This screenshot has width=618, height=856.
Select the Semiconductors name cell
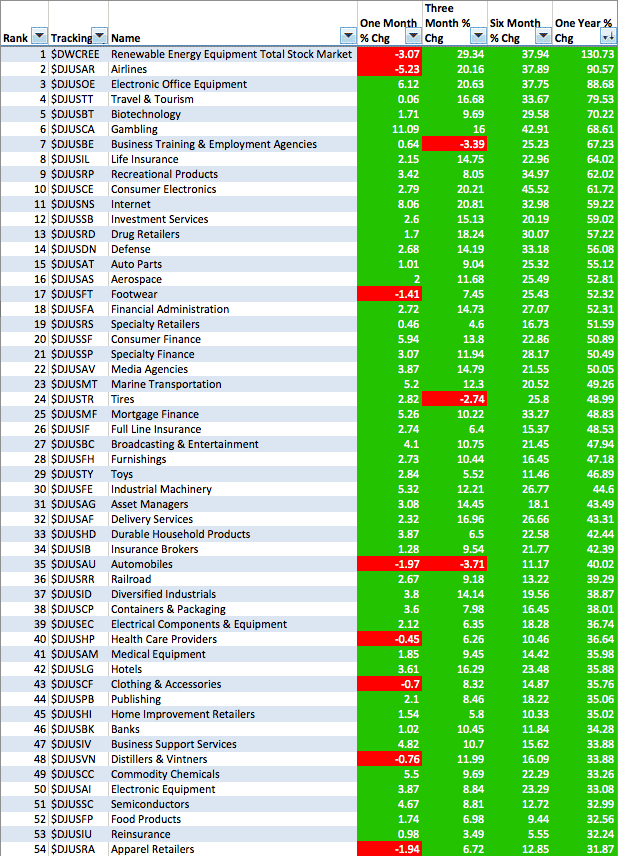[x=233, y=805]
